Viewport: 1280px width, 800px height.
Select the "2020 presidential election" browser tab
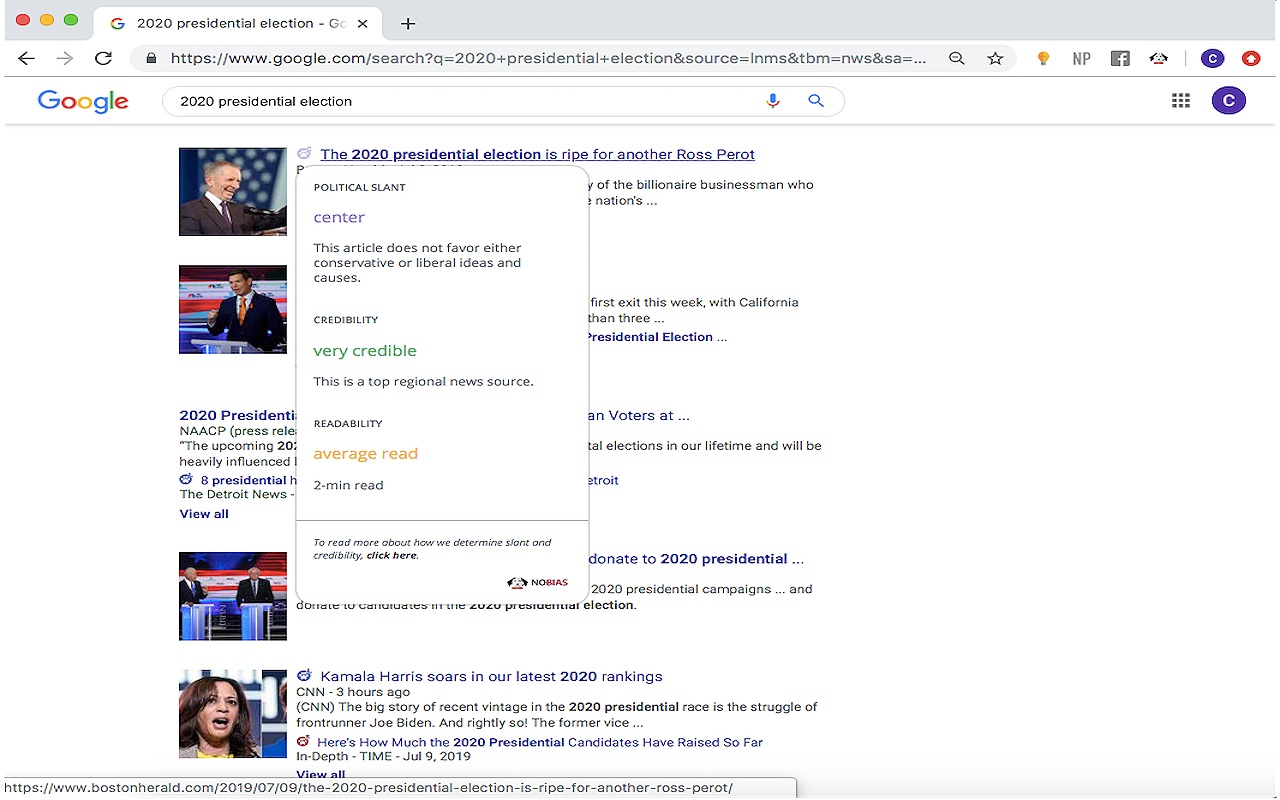pyautogui.click(x=236, y=23)
